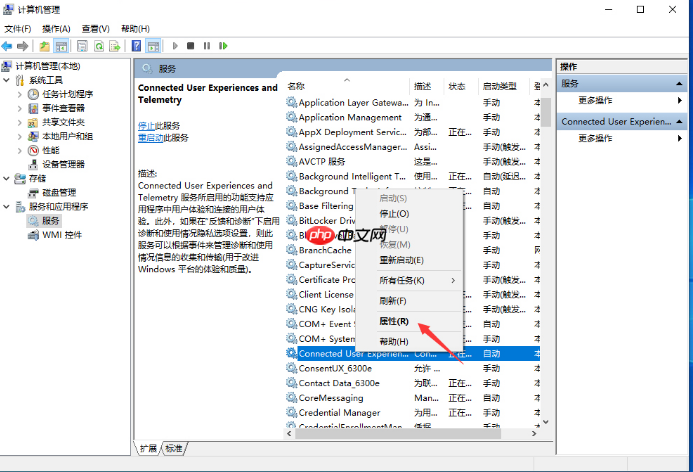The height and width of the screenshot is (472, 693).
Task: Open the 帮助(H) menu
Action: [x=135, y=29]
